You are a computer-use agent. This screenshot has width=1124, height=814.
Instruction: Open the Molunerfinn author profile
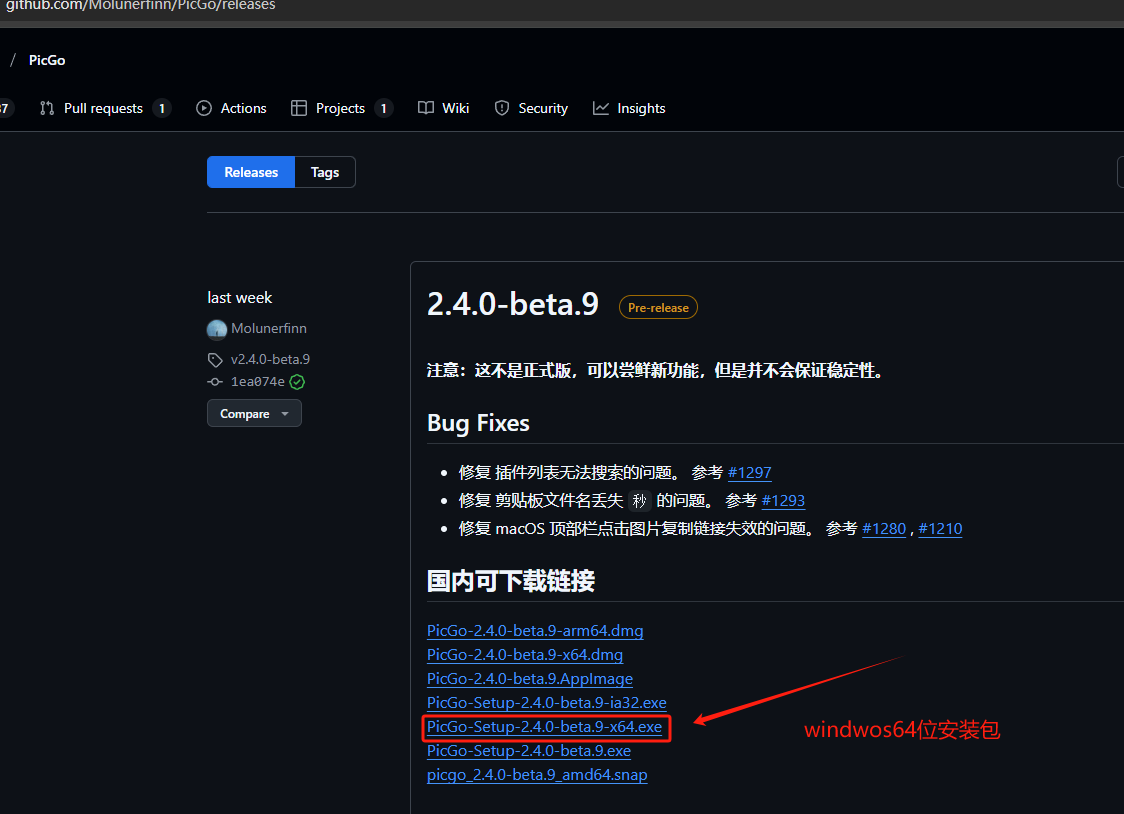pyautogui.click(x=269, y=328)
